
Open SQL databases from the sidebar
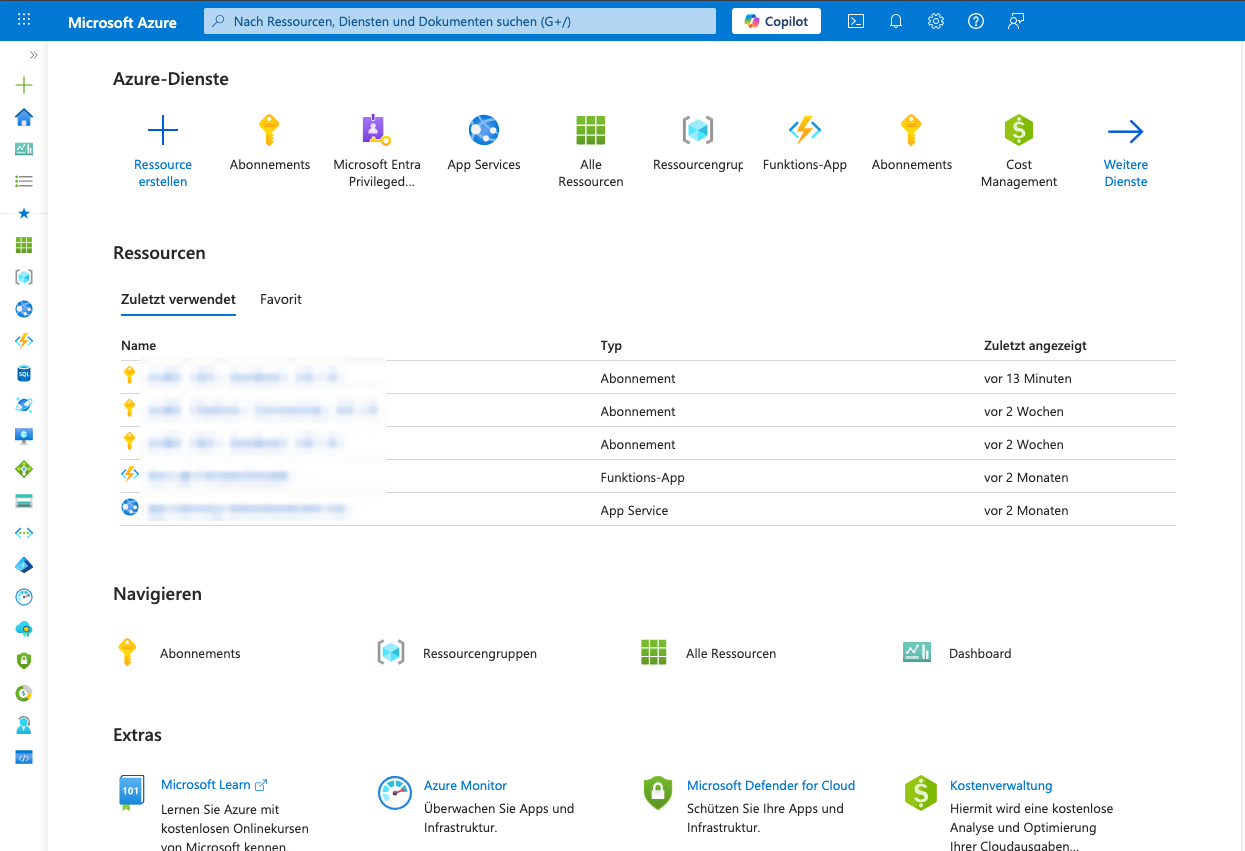[x=24, y=373]
